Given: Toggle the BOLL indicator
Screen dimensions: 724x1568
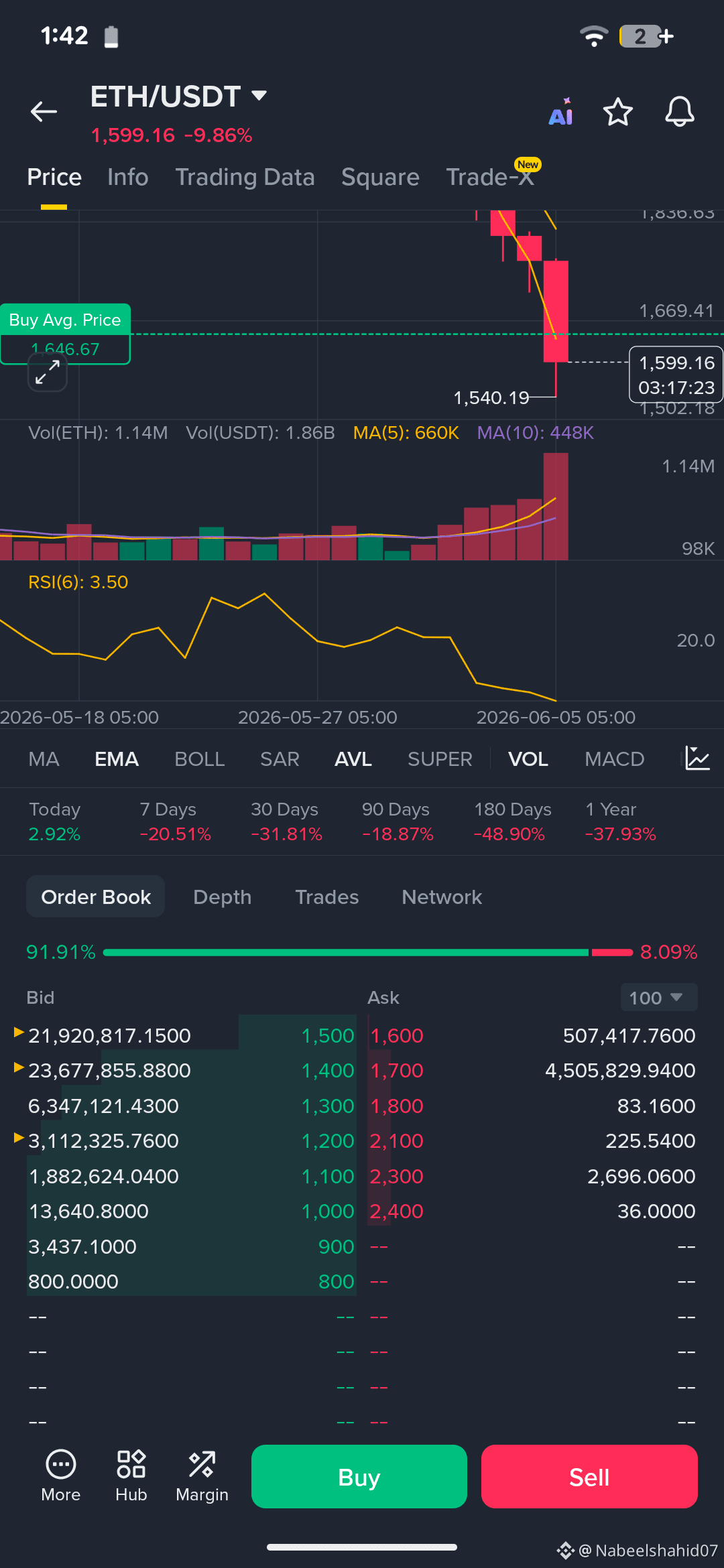Looking at the screenshot, I should coord(200,759).
